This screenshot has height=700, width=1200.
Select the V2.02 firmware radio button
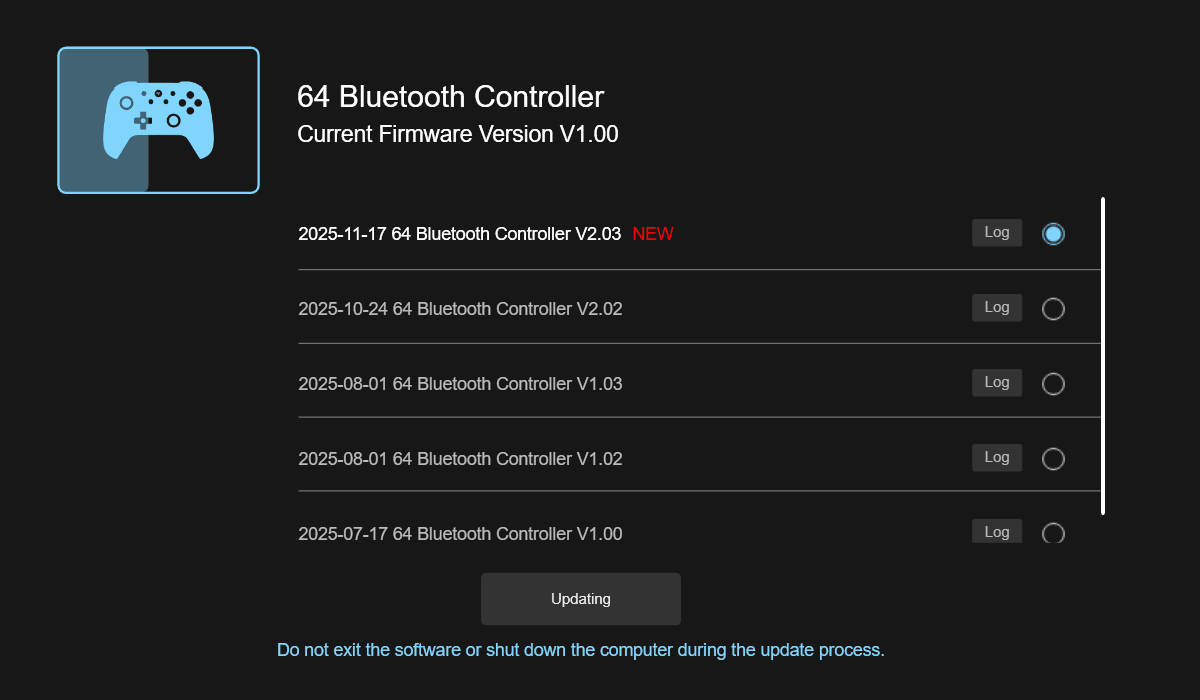tap(1053, 309)
